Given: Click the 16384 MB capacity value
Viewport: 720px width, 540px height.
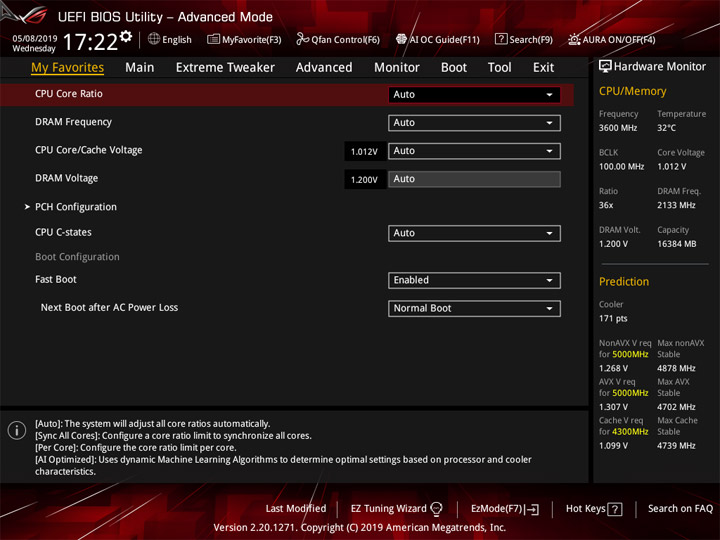Looking at the screenshot, I should 676,244.
